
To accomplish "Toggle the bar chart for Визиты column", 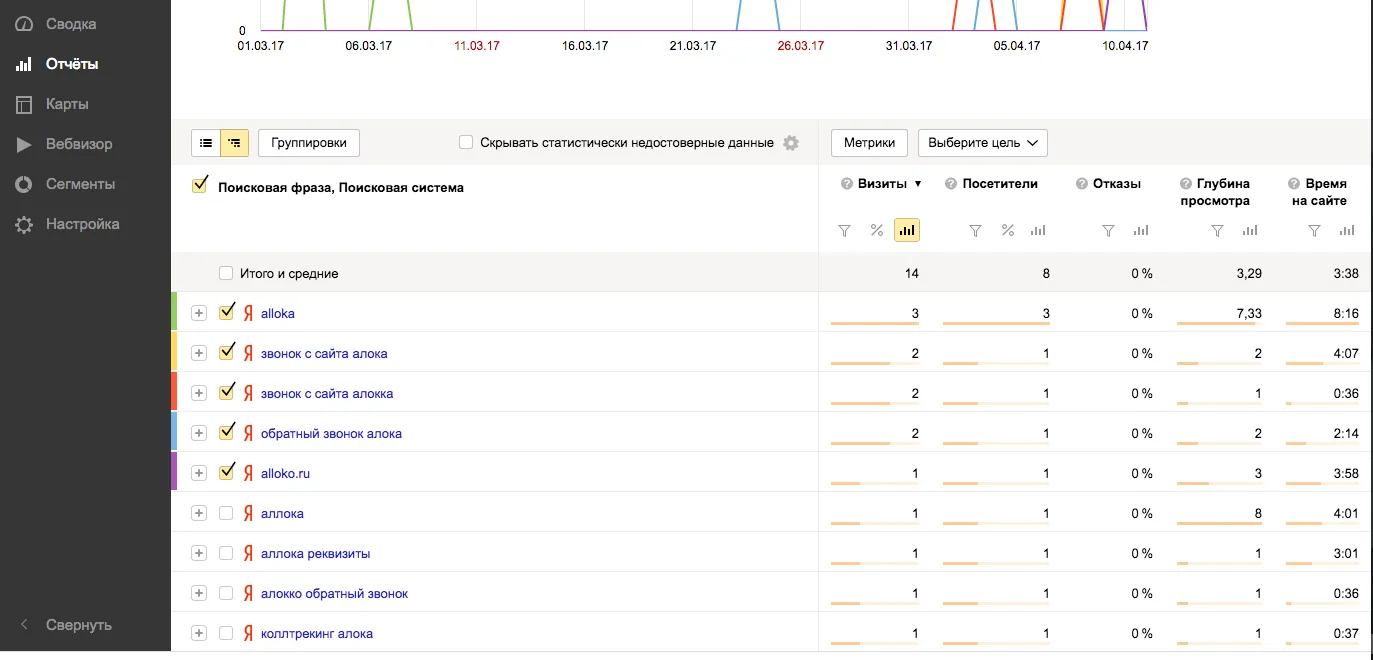I will pyautogui.click(x=907, y=231).
